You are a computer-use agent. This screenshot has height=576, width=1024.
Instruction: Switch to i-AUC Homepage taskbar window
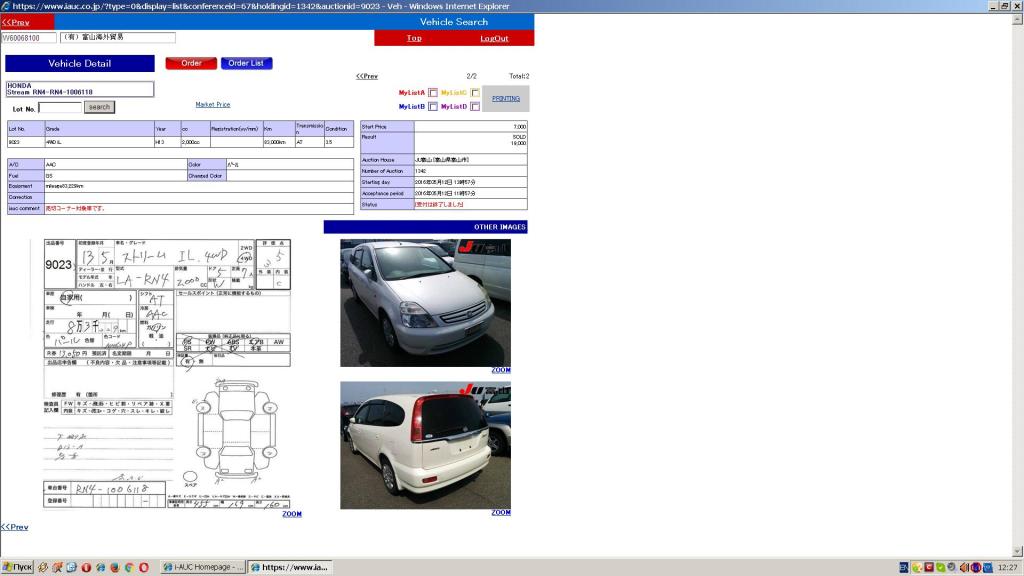pyautogui.click(x=202, y=568)
